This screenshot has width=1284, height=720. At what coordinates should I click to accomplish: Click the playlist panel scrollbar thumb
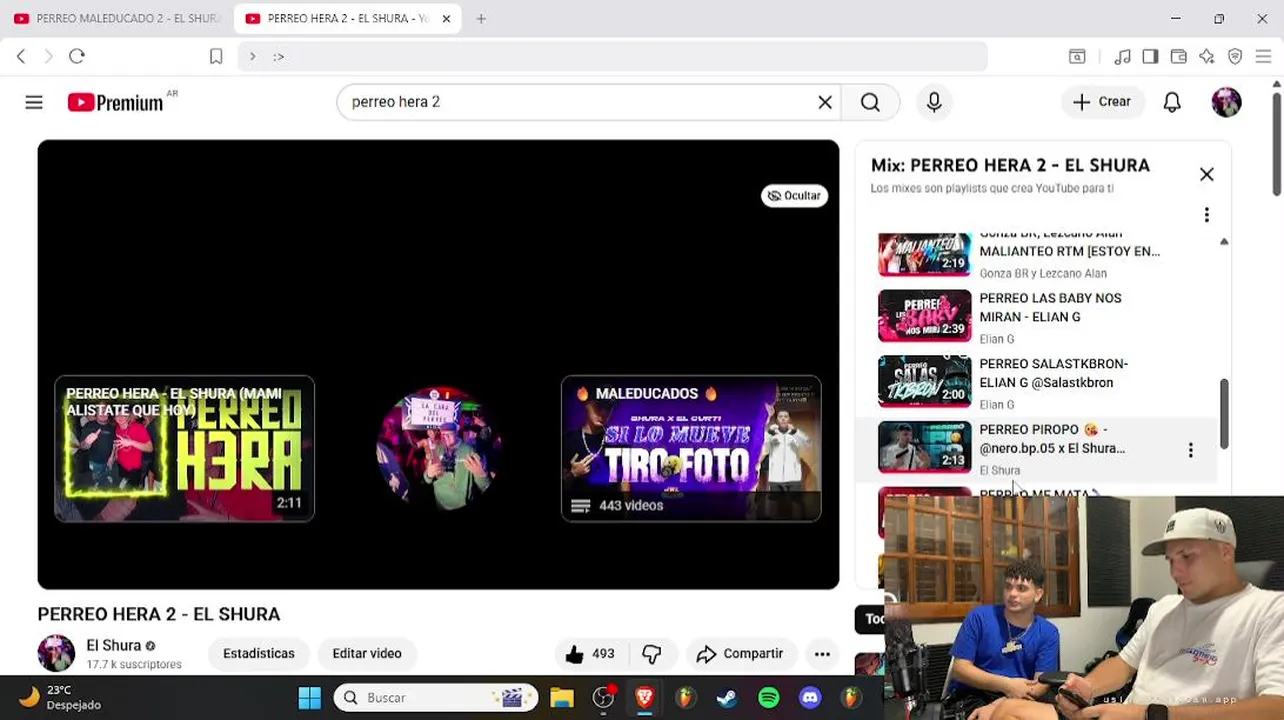[1223, 414]
